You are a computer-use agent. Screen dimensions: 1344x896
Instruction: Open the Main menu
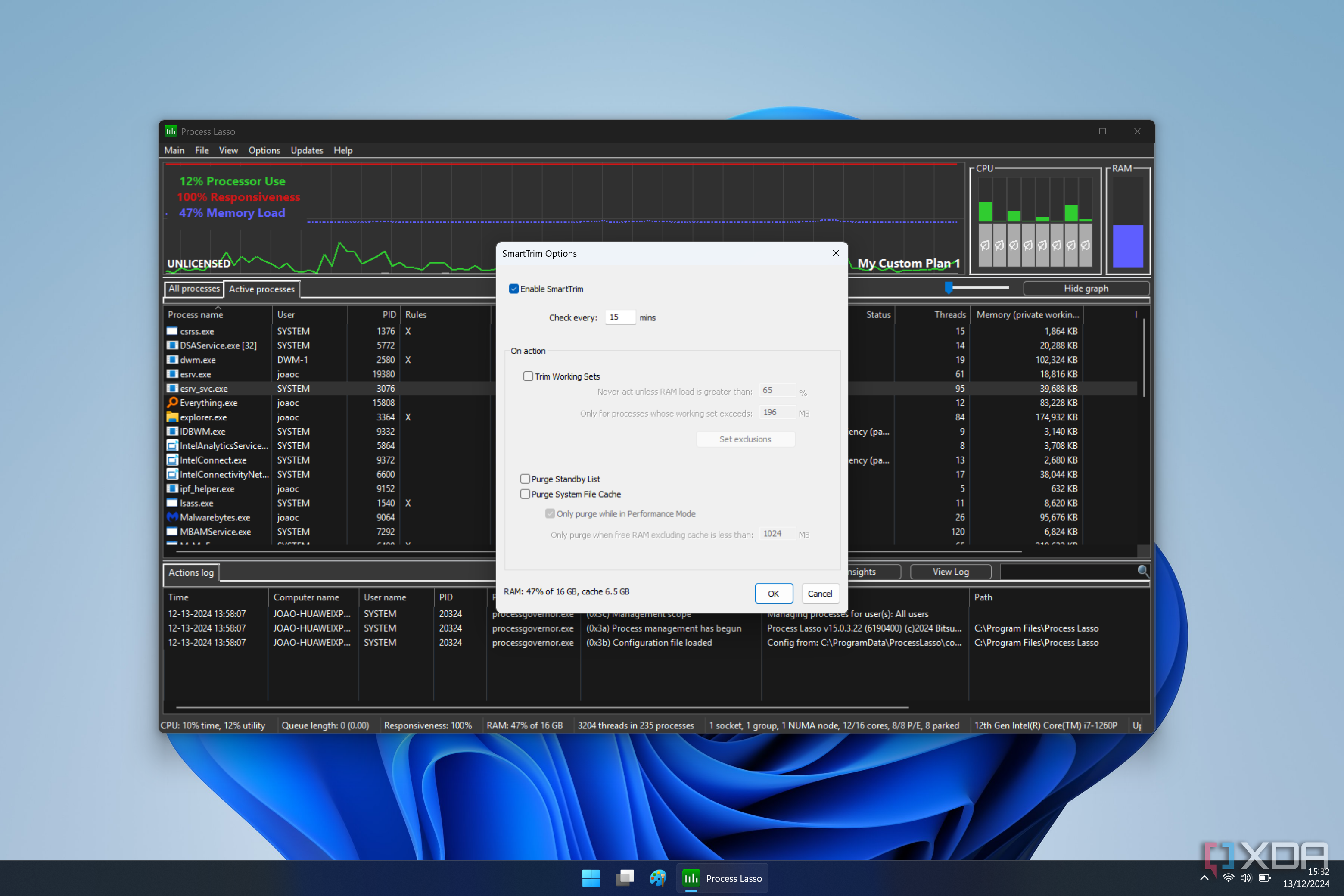pos(174,150)
